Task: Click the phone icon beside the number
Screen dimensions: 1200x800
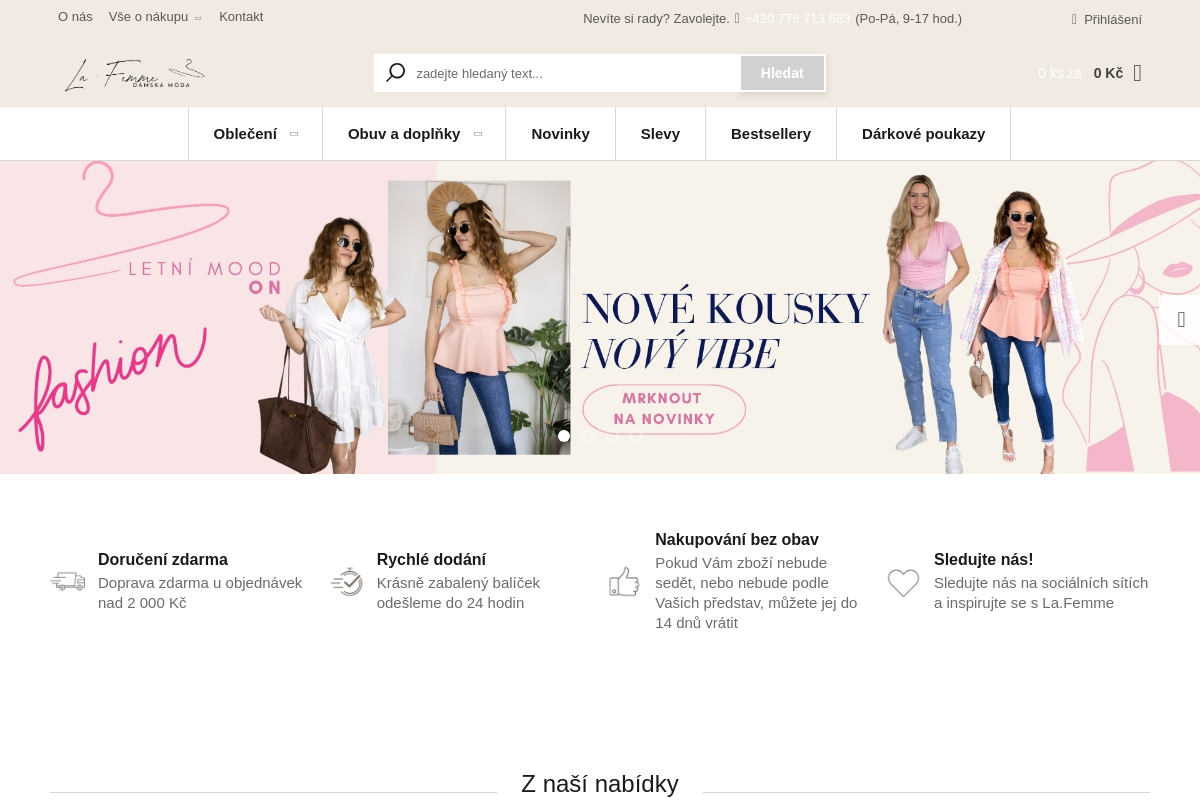Action: pyautogui.click(x=737, y=18)
